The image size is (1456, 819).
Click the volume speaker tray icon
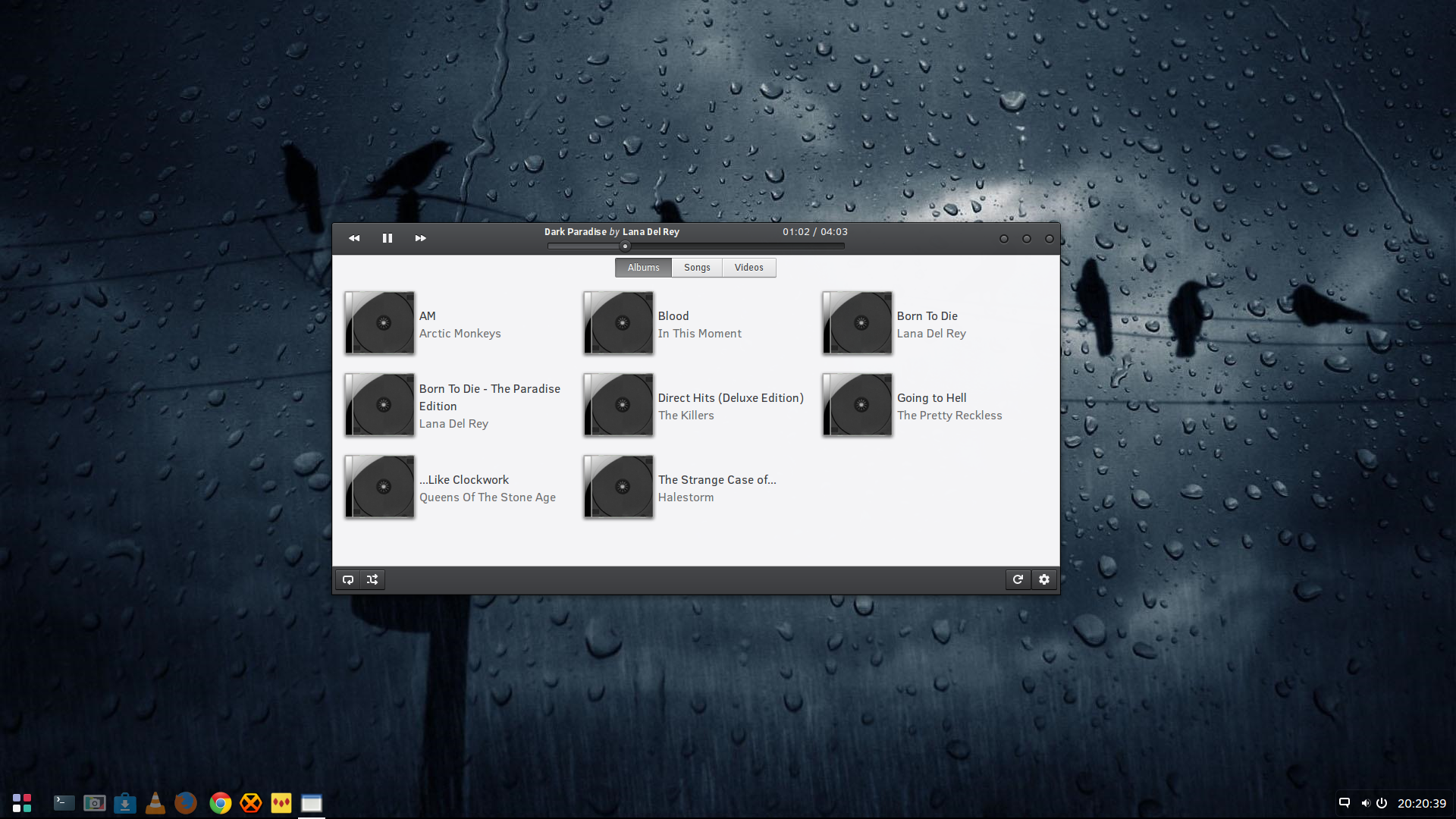click(x=1365, y=803)
